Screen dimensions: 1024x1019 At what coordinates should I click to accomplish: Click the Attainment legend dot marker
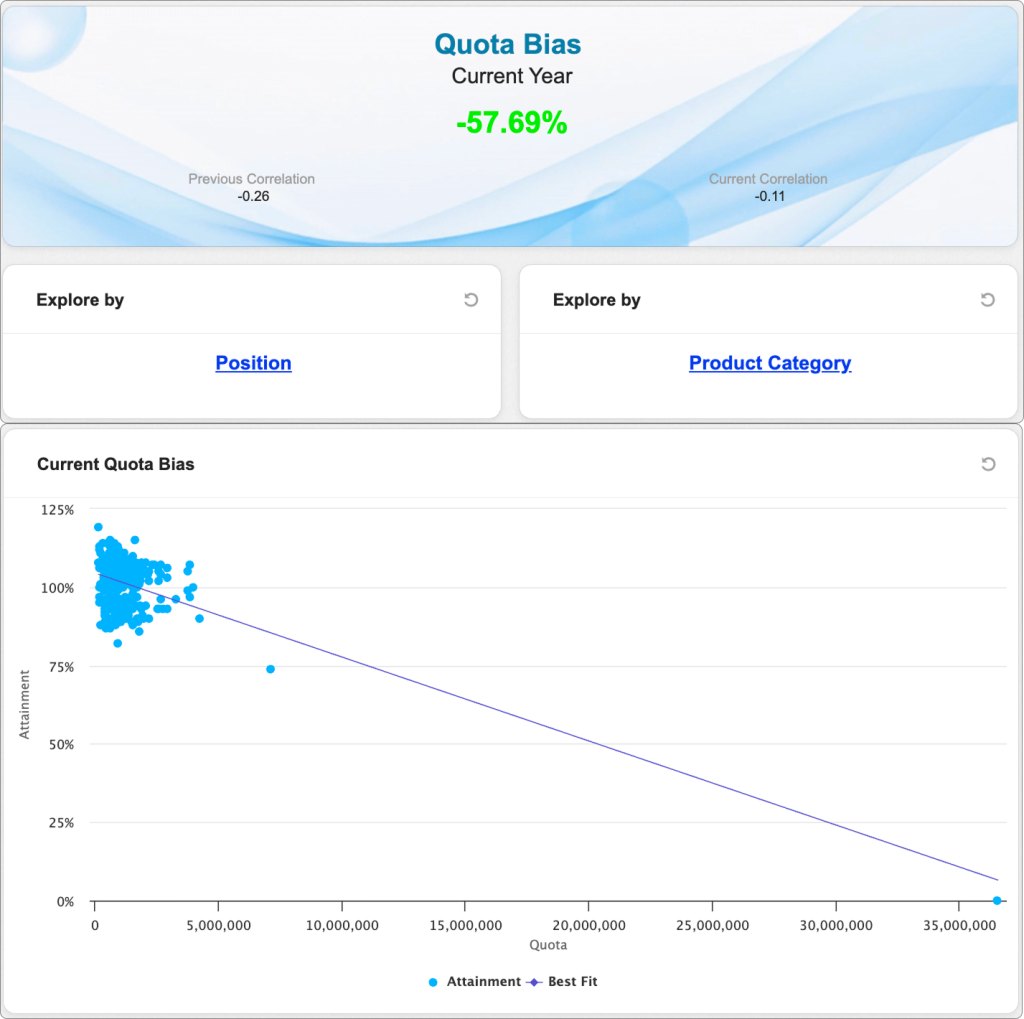tap(433, 982)
